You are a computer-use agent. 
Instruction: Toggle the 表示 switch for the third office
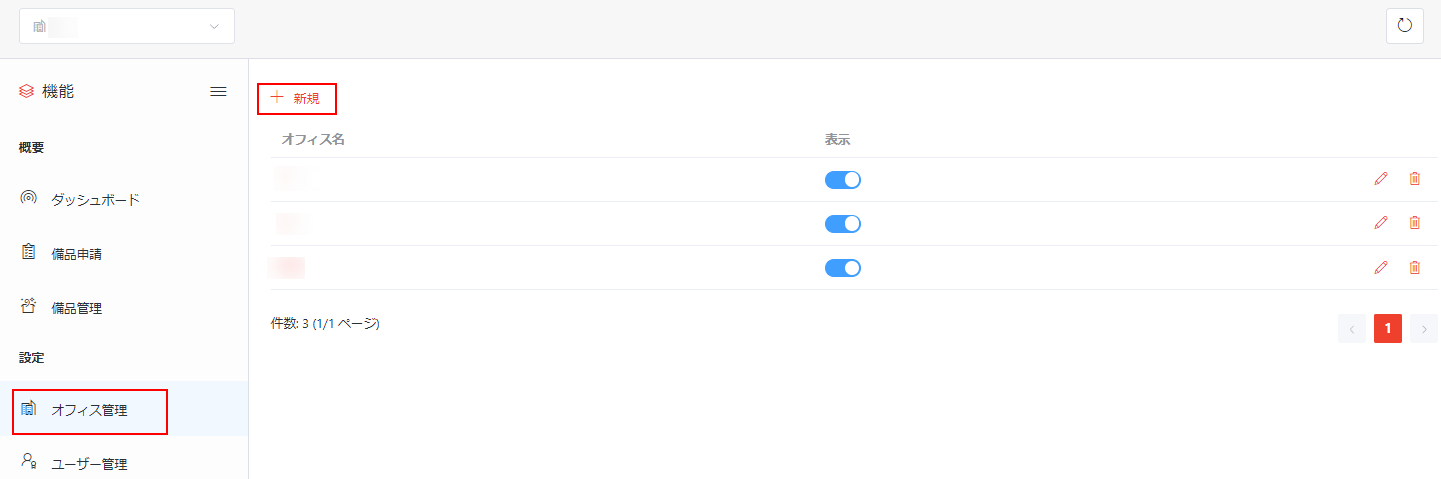(x=842, y=268)
